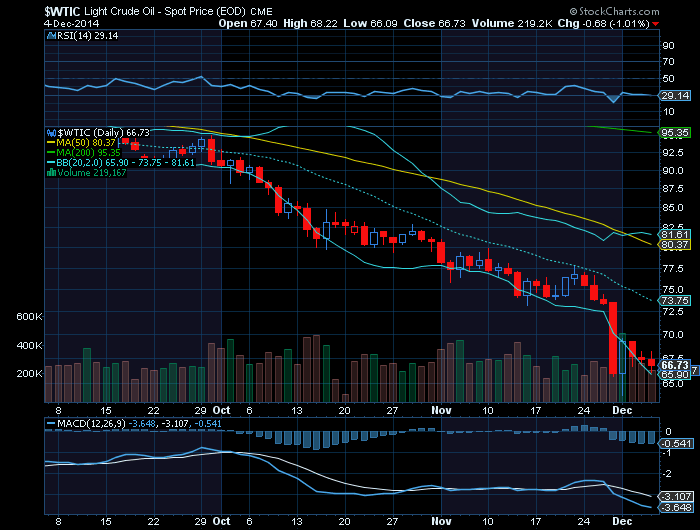The width and height of the screenshot is (700, 530).
Task: Click the $WTIC (Daily) candlestick legend icon
Action: pyautogui.click(x=51, y=133)
